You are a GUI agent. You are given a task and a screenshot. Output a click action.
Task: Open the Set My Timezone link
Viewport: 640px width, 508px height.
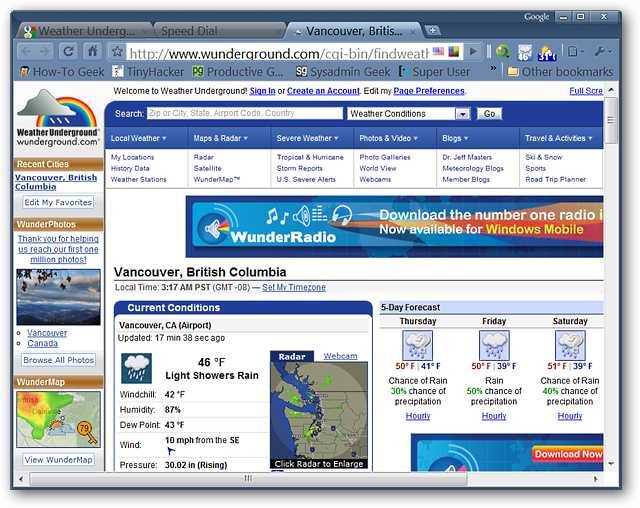(294, 287)
